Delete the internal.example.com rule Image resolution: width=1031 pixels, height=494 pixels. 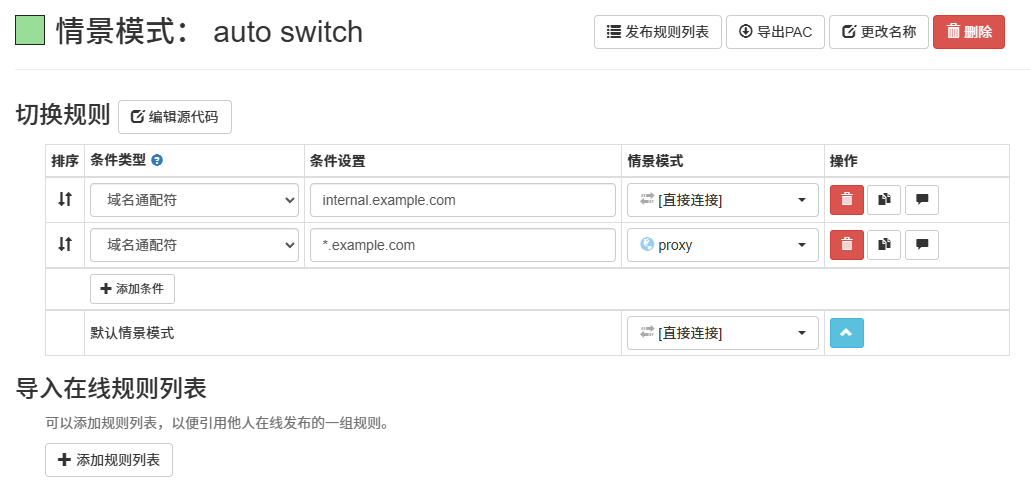click(847, 200)
